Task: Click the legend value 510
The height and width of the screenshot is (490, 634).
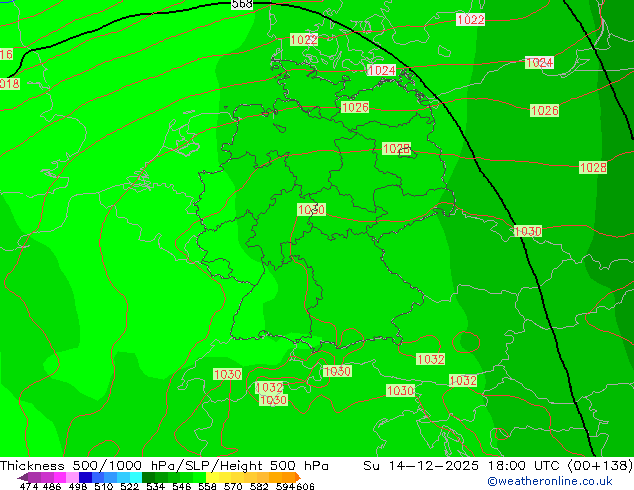Action: pos(104,486)
